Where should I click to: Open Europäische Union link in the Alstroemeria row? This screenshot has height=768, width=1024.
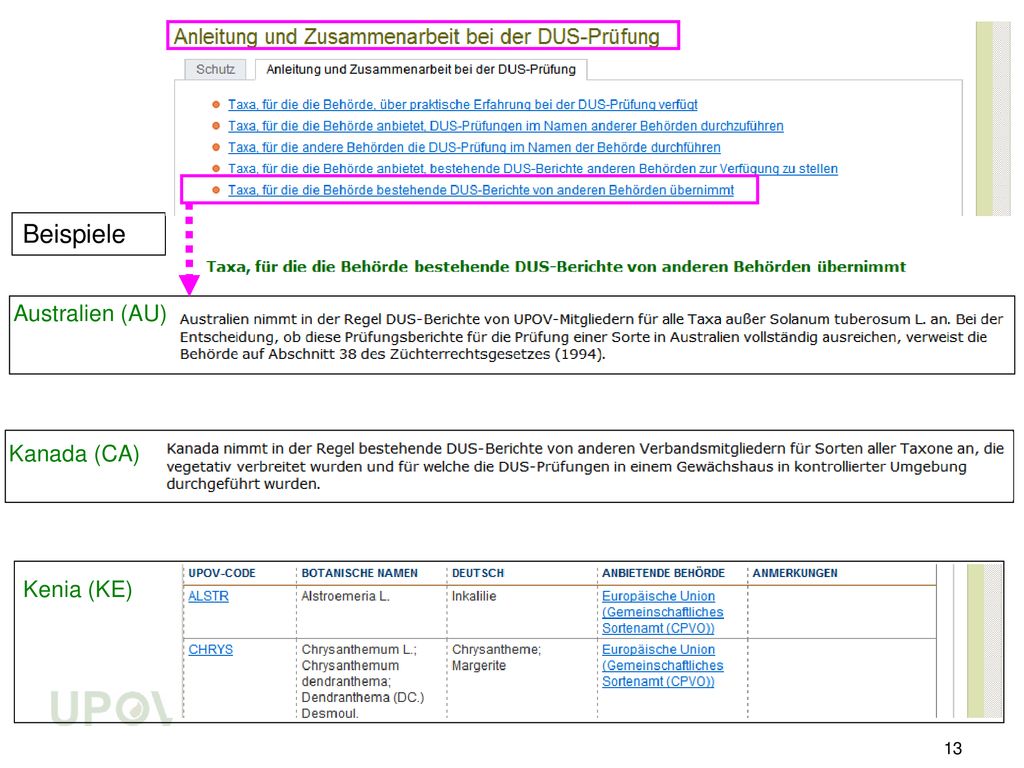coord(662,612)
